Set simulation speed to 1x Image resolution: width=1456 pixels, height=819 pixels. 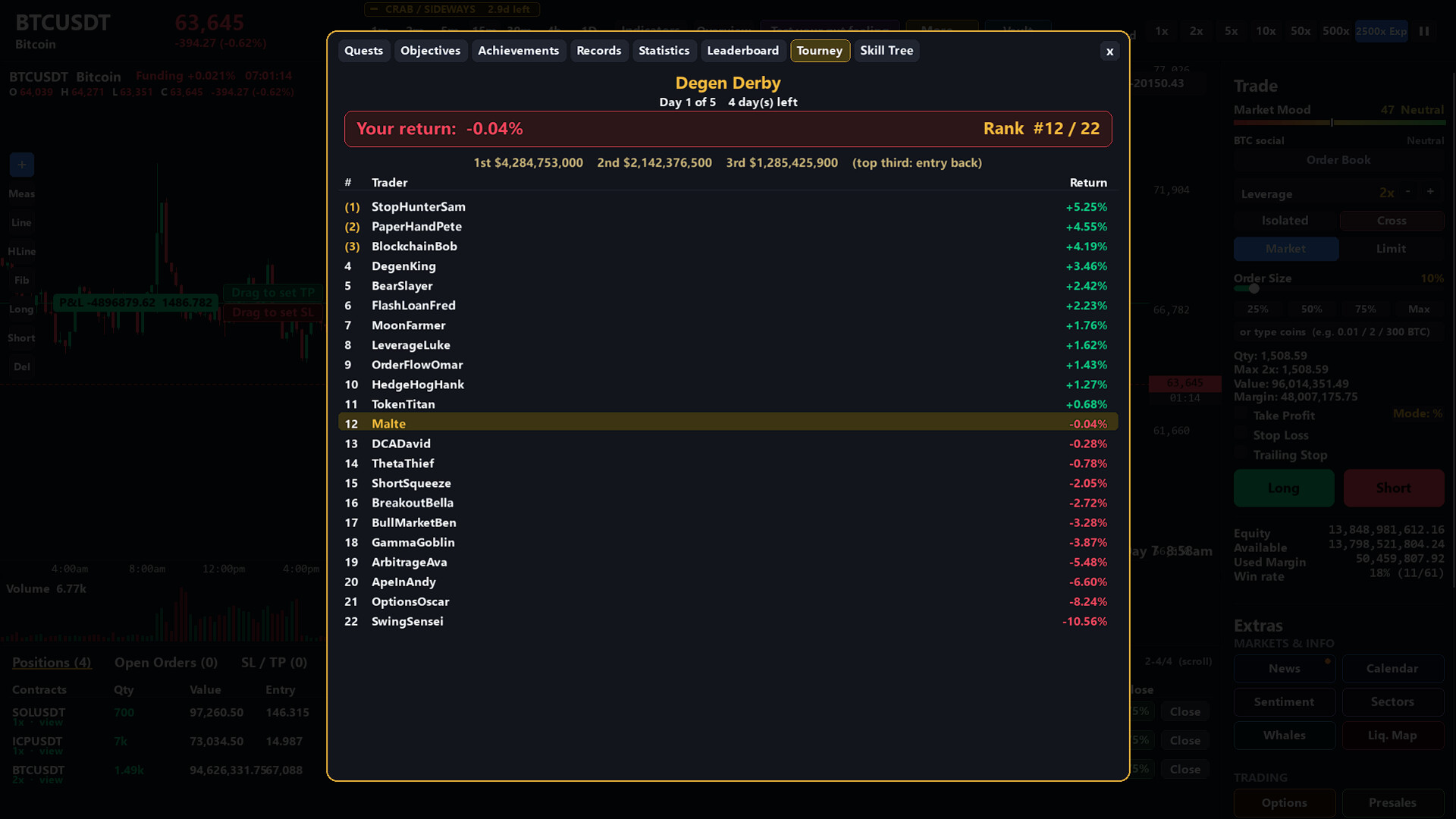click(x=1162, y=31)
